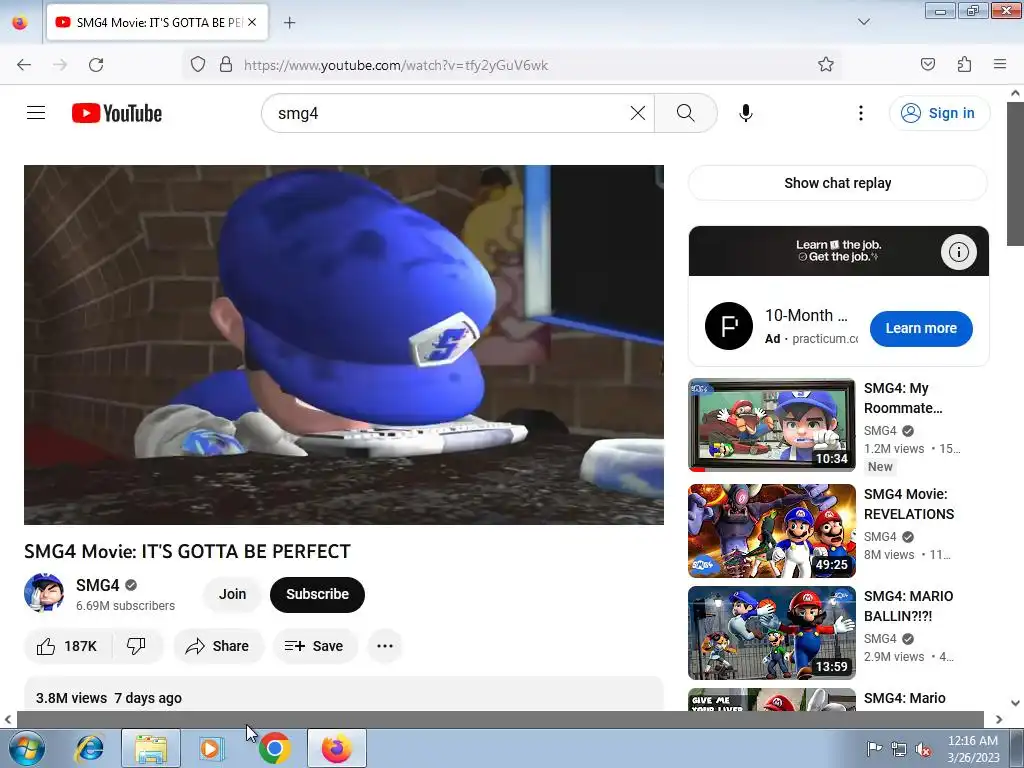
Task: Open a new browser tab
Action: [289, 23]
